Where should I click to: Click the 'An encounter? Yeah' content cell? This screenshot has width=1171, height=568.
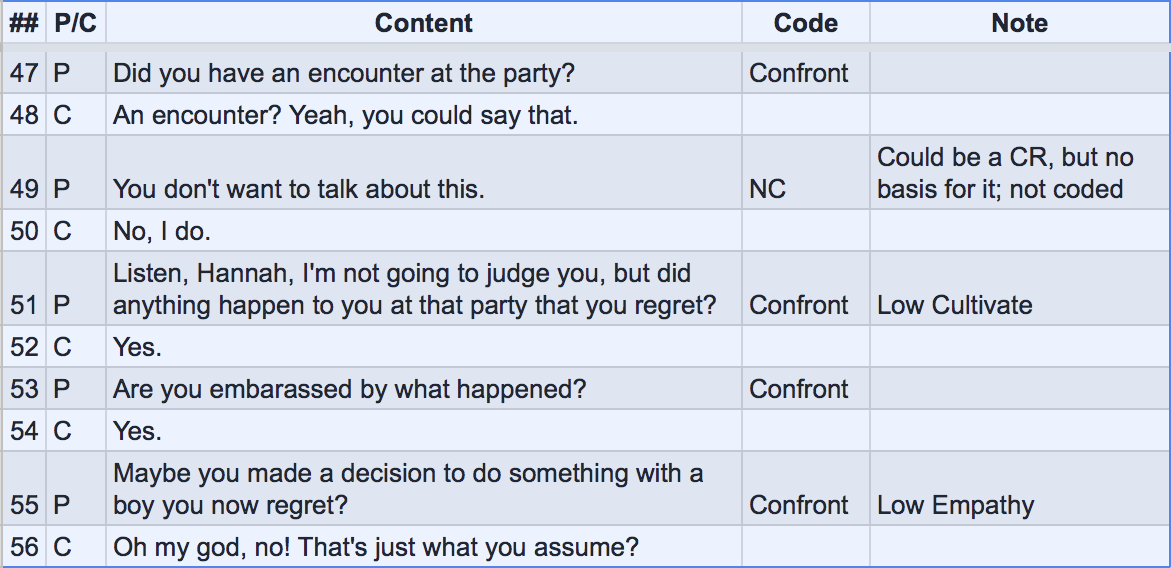click(345, 115)
